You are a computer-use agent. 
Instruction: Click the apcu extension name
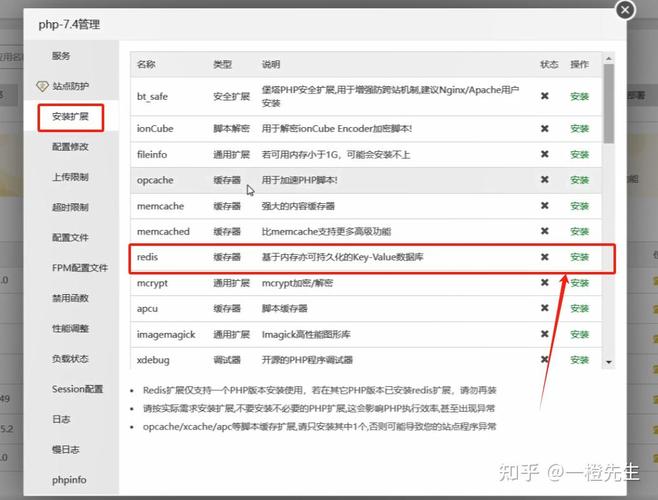coord(147,309)
